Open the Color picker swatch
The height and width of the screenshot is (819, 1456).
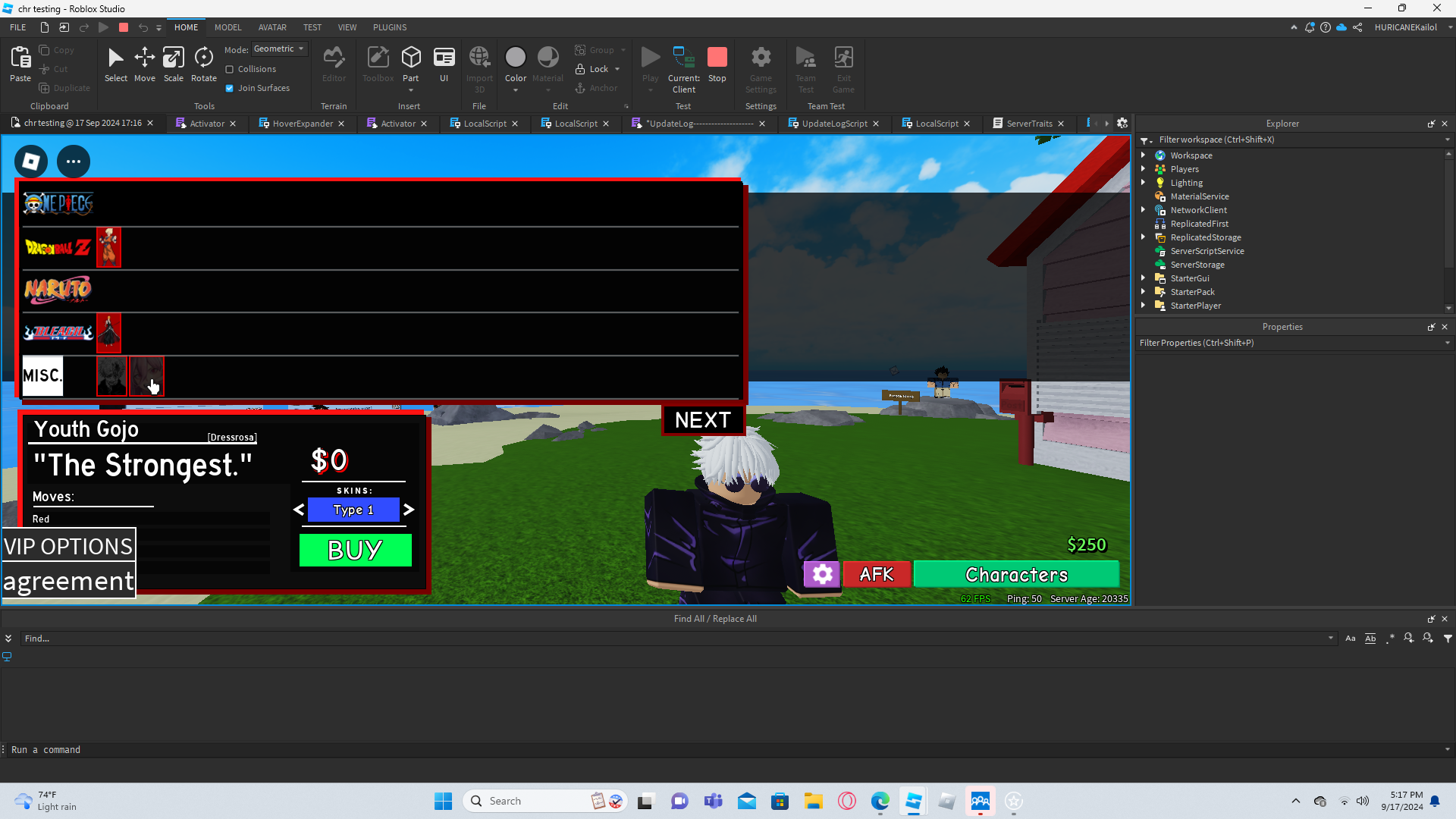coord(515,58)
